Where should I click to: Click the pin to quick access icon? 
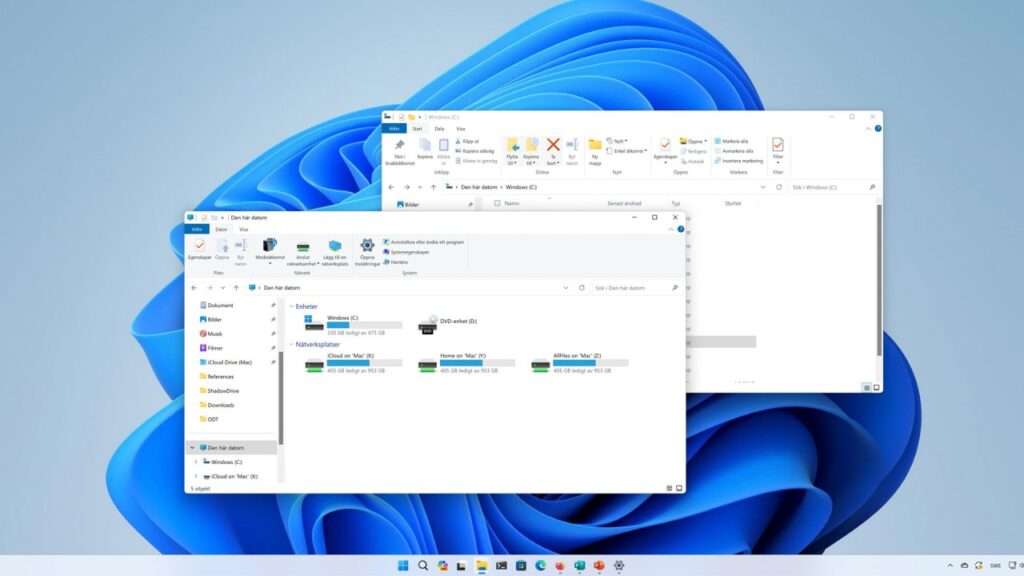[400, 144]
